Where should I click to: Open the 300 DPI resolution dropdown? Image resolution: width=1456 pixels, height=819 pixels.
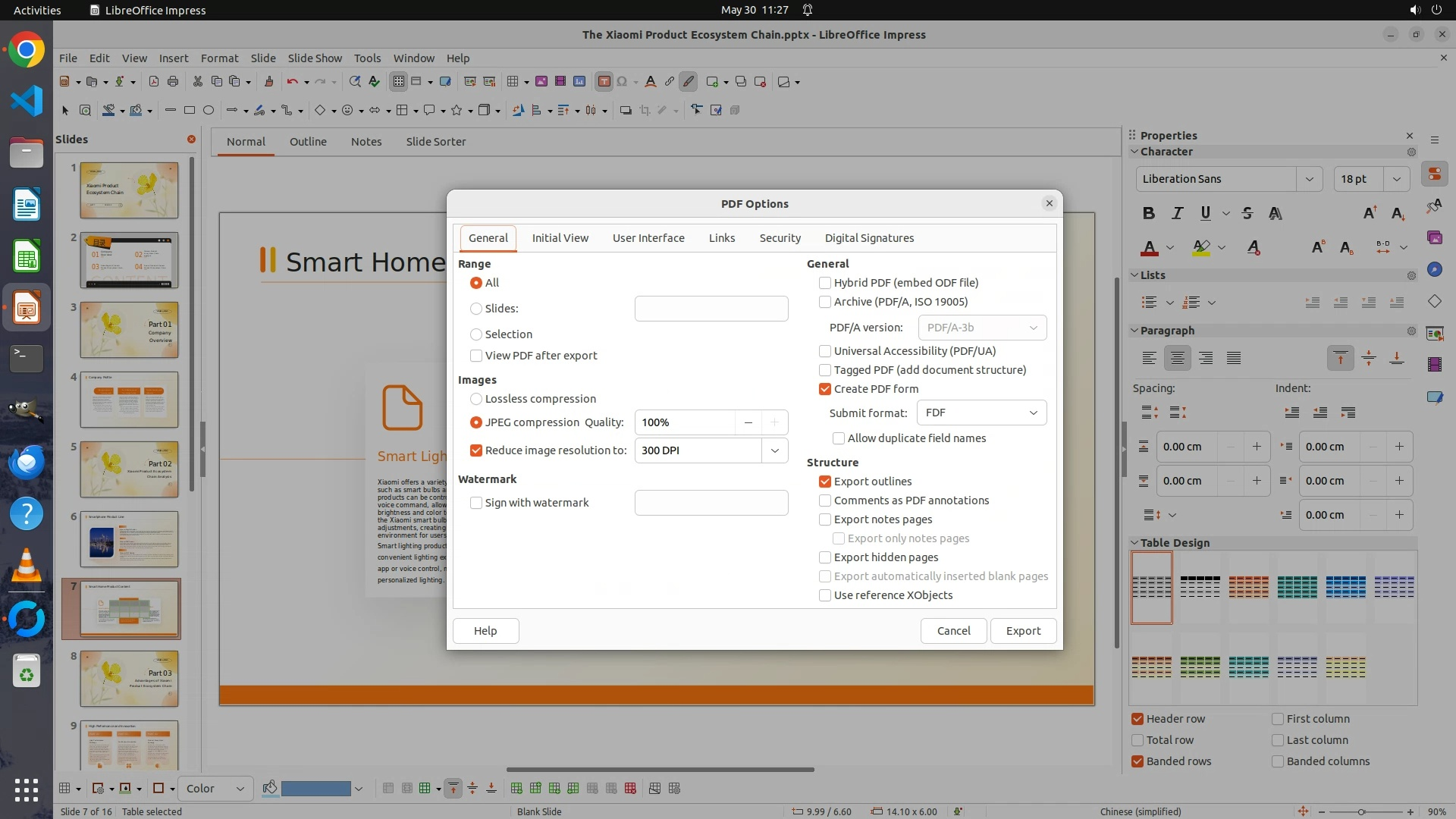(x=774, y=450)
